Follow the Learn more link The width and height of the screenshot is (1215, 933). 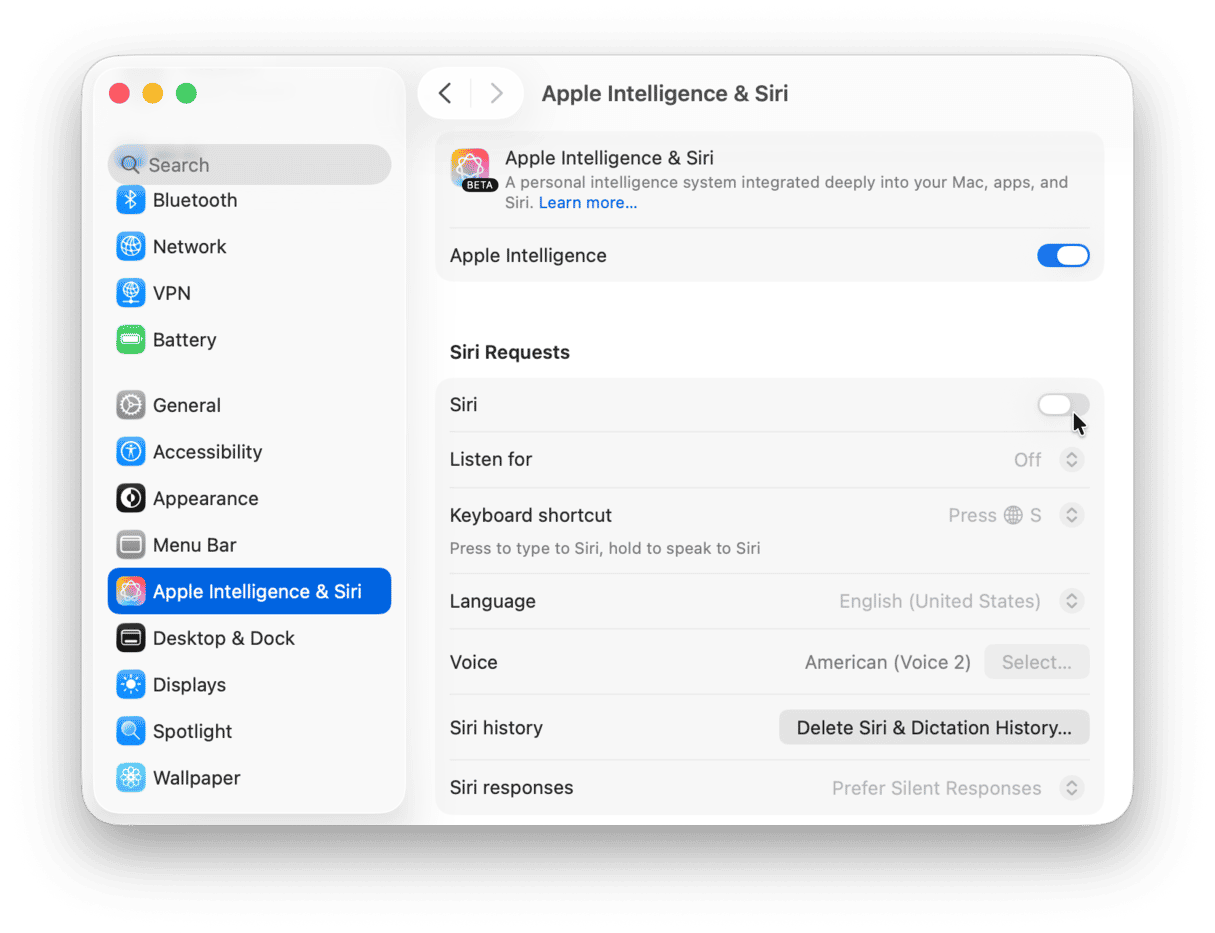588,203
